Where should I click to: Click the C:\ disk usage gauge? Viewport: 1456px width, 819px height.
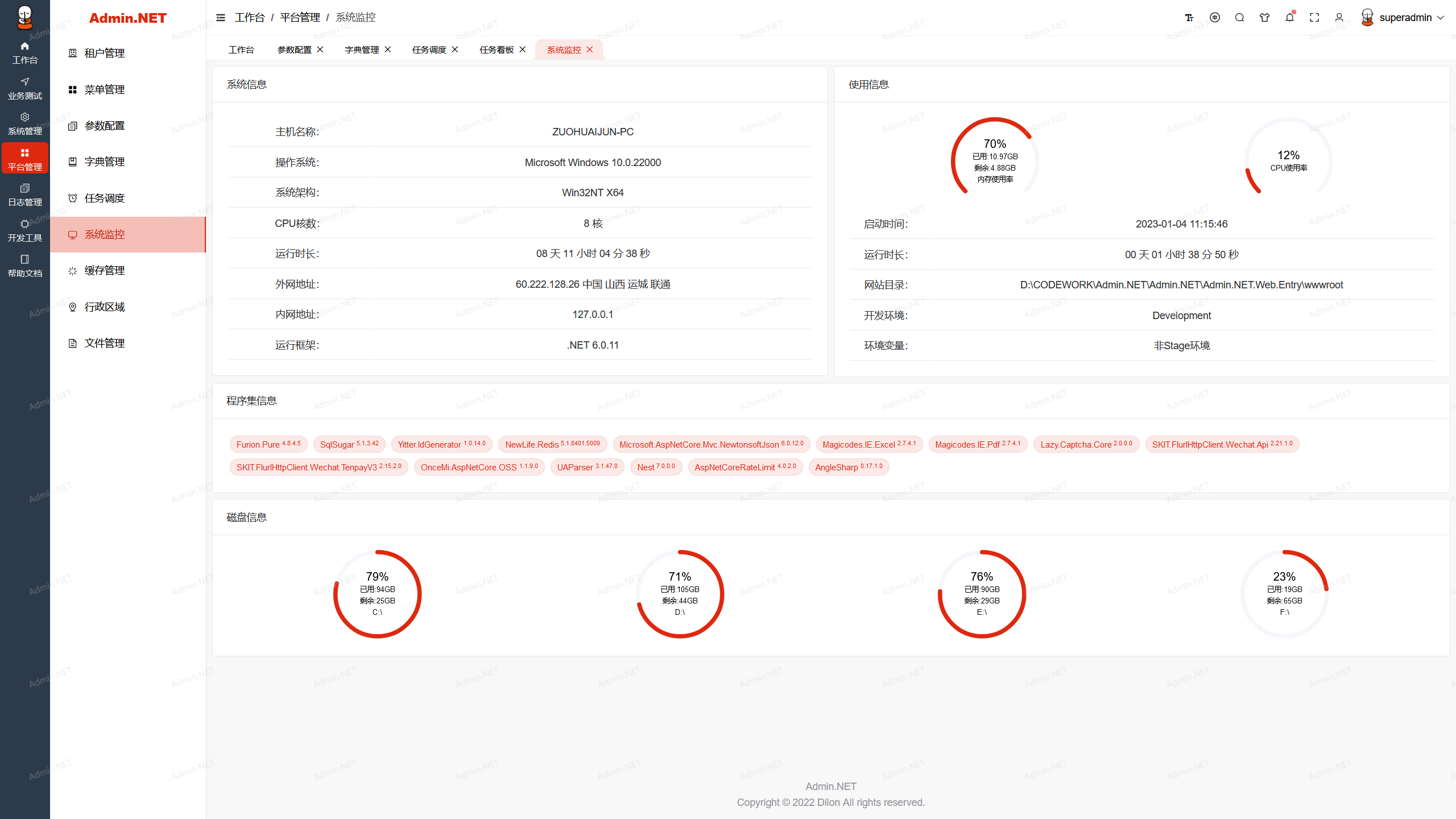(x=377, y=594)
